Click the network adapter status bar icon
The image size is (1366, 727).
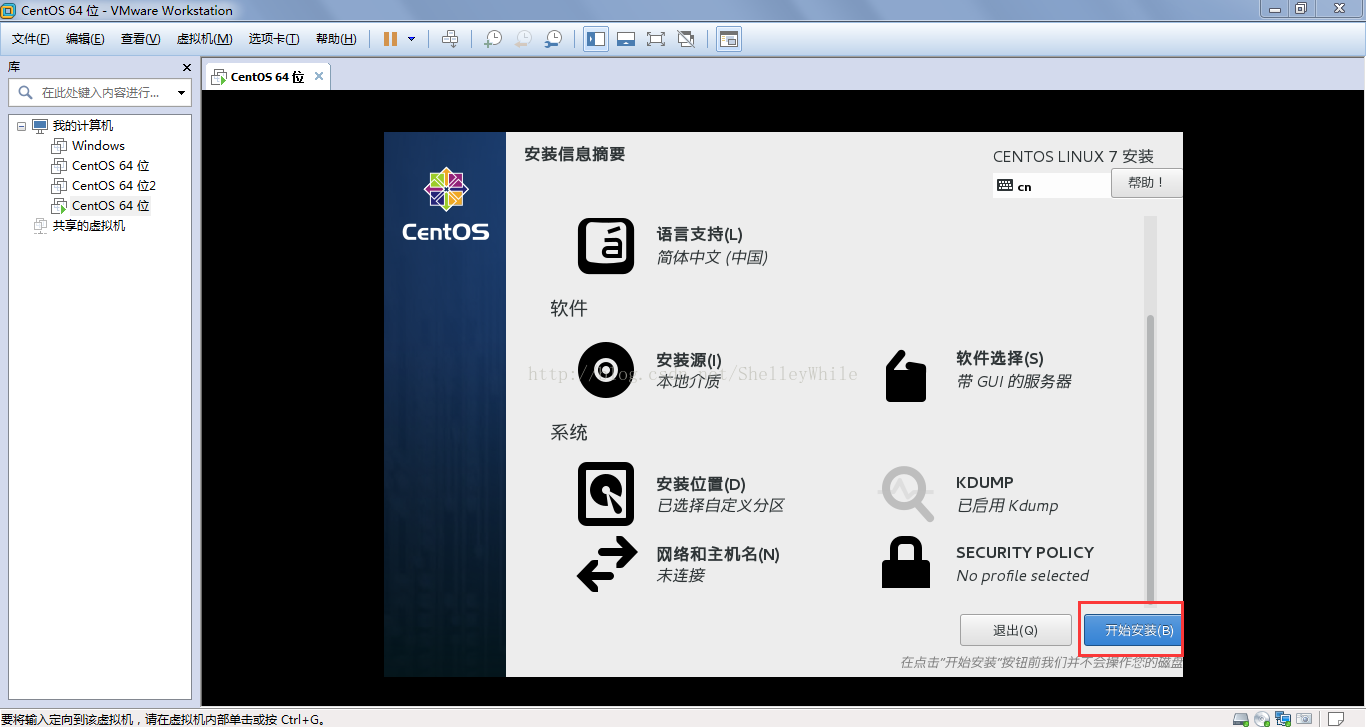(1282, 718)
